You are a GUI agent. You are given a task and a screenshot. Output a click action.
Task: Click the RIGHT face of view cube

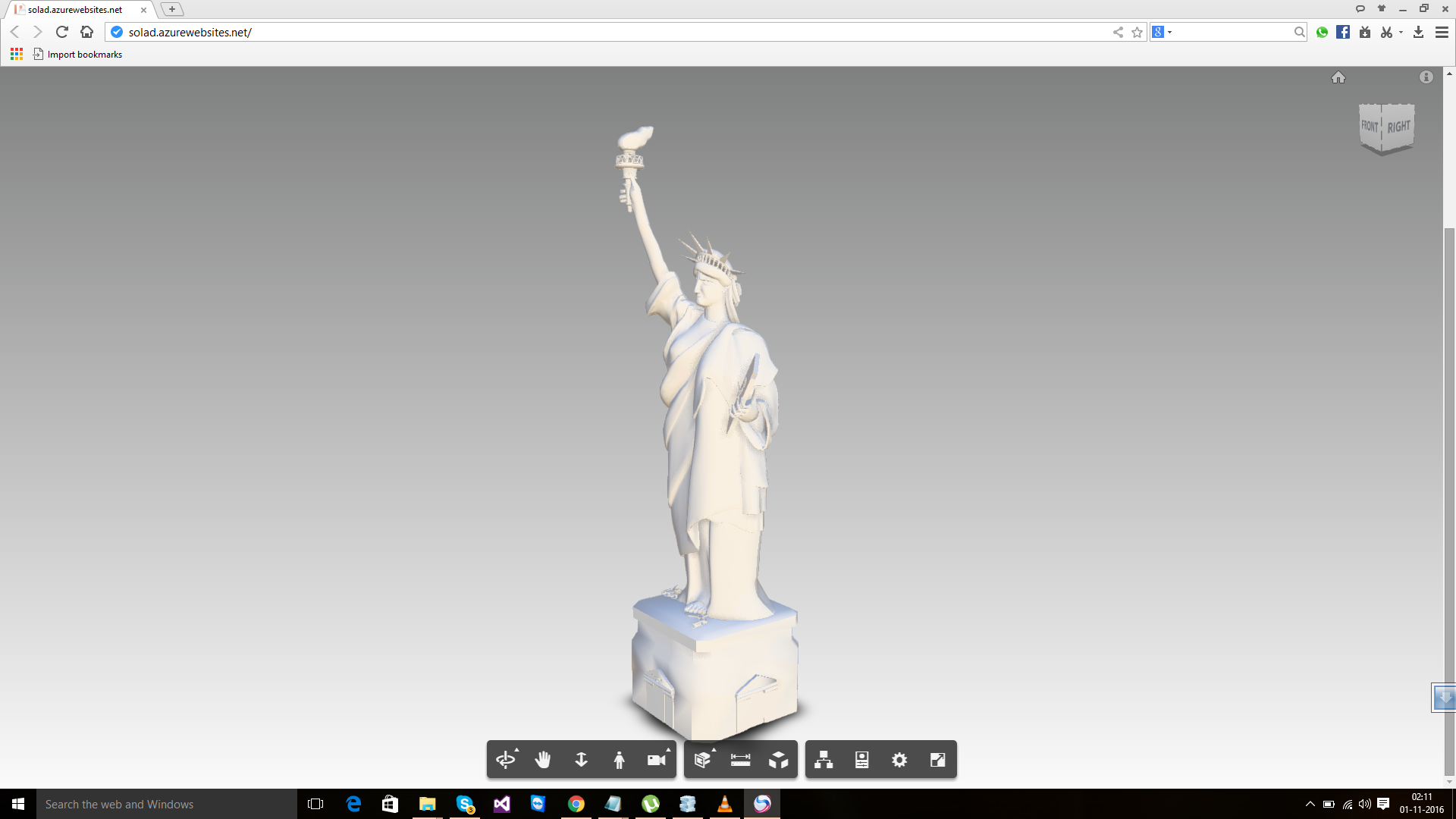pos(1398,127)
